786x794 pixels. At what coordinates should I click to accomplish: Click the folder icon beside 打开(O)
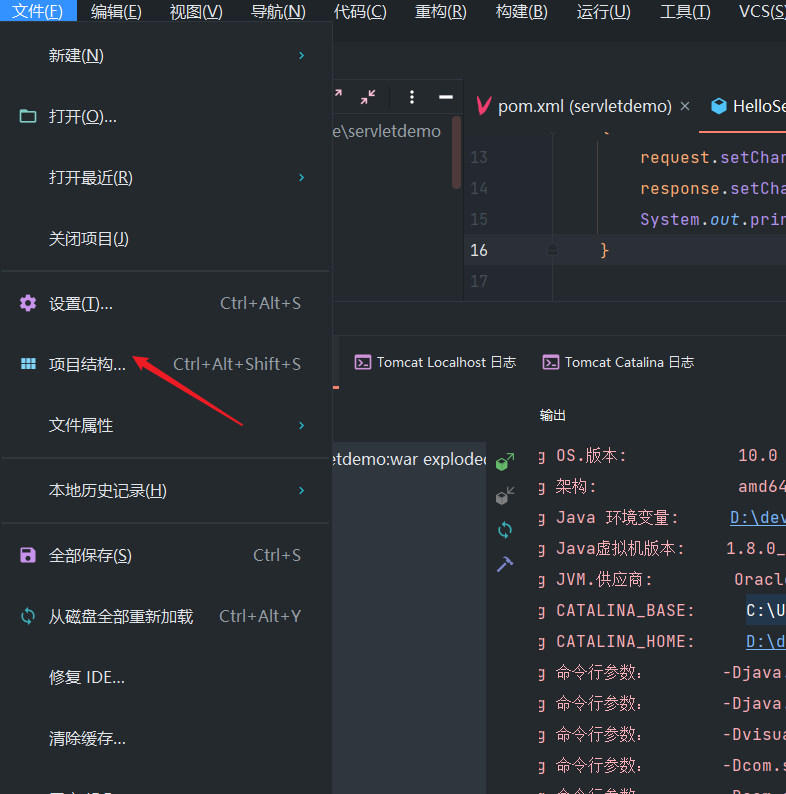click(28, 116)
